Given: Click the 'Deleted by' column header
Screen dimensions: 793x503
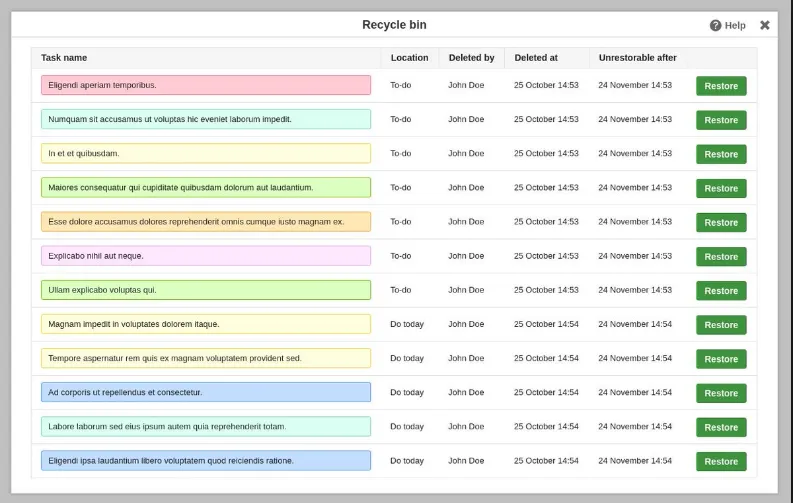Looking at the screenshot, I should (x=471, y=58).
